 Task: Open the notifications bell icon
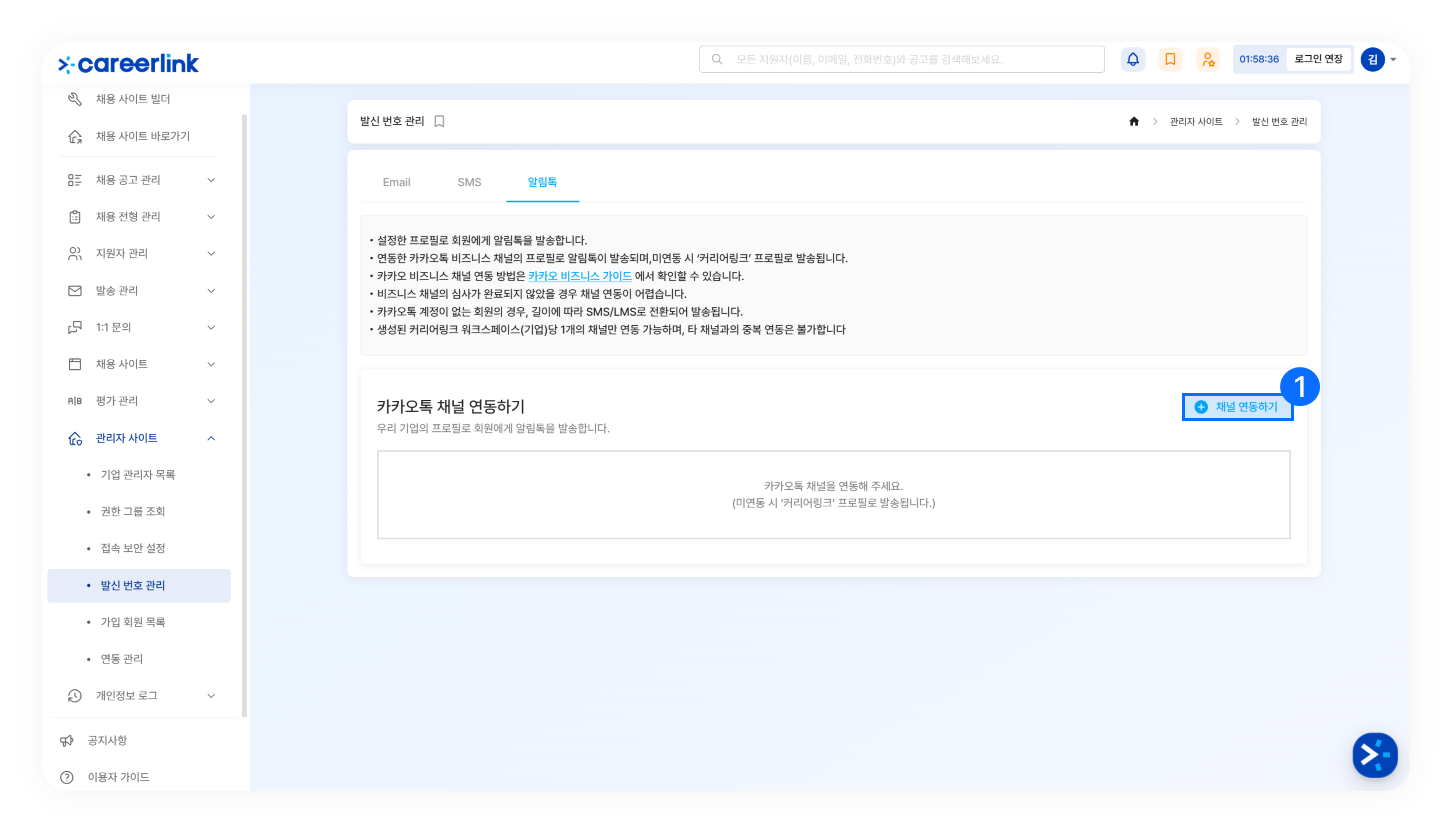1133,59
